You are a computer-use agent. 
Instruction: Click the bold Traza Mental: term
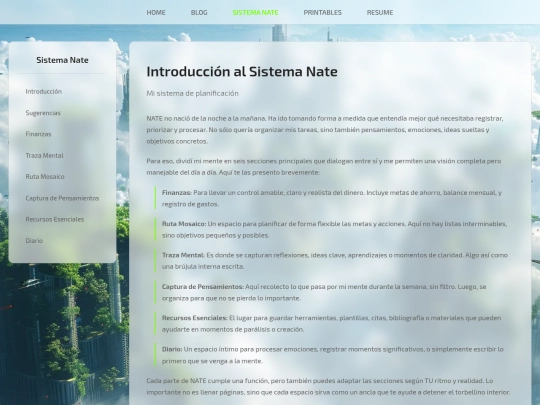(183, 255)
